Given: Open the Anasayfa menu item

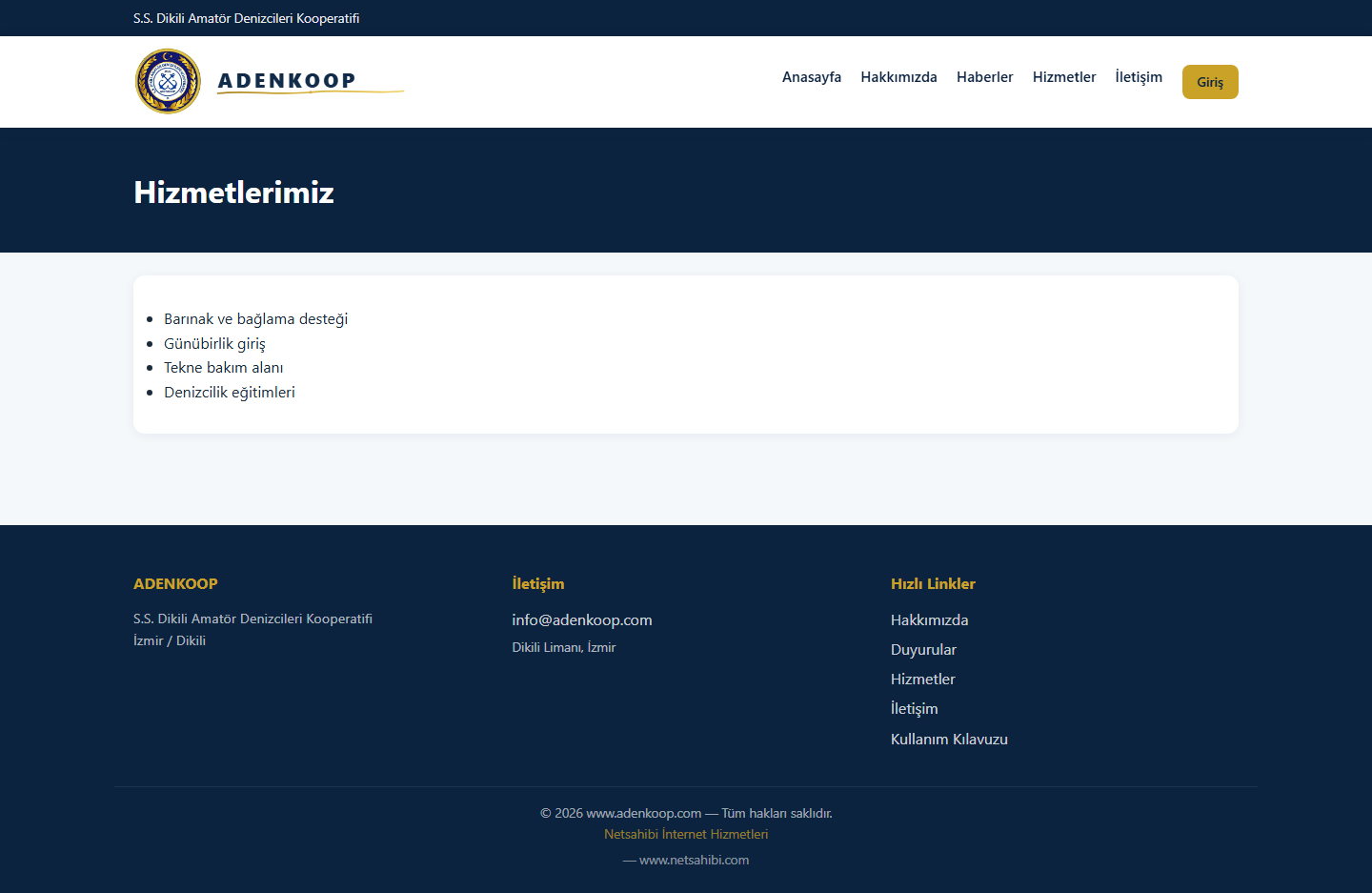Looking at the screenshot, I should click(x=812, y=77).
